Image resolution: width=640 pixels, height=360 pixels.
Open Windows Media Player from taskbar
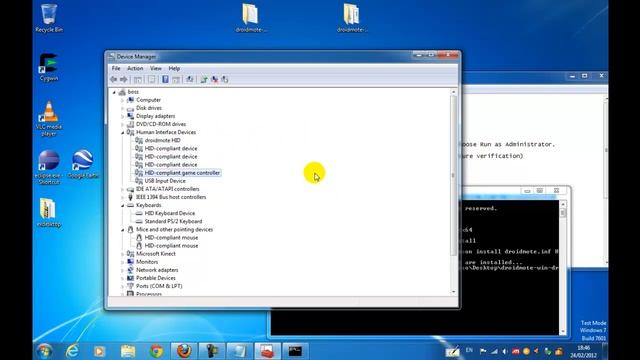coord(99,351)
